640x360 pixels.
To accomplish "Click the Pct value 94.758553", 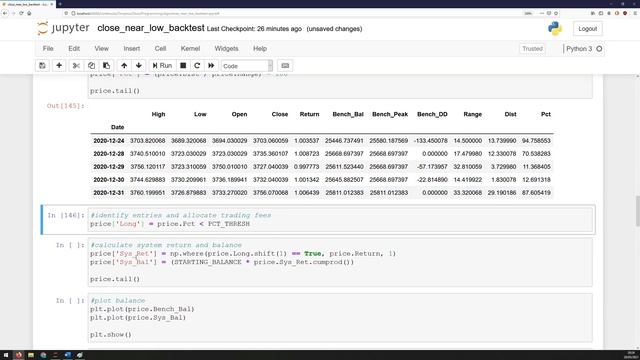I will tap(536, 141).
